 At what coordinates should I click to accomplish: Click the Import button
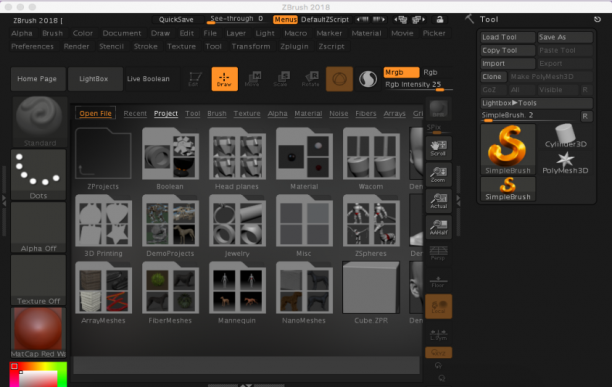click(x=507, y=64)
